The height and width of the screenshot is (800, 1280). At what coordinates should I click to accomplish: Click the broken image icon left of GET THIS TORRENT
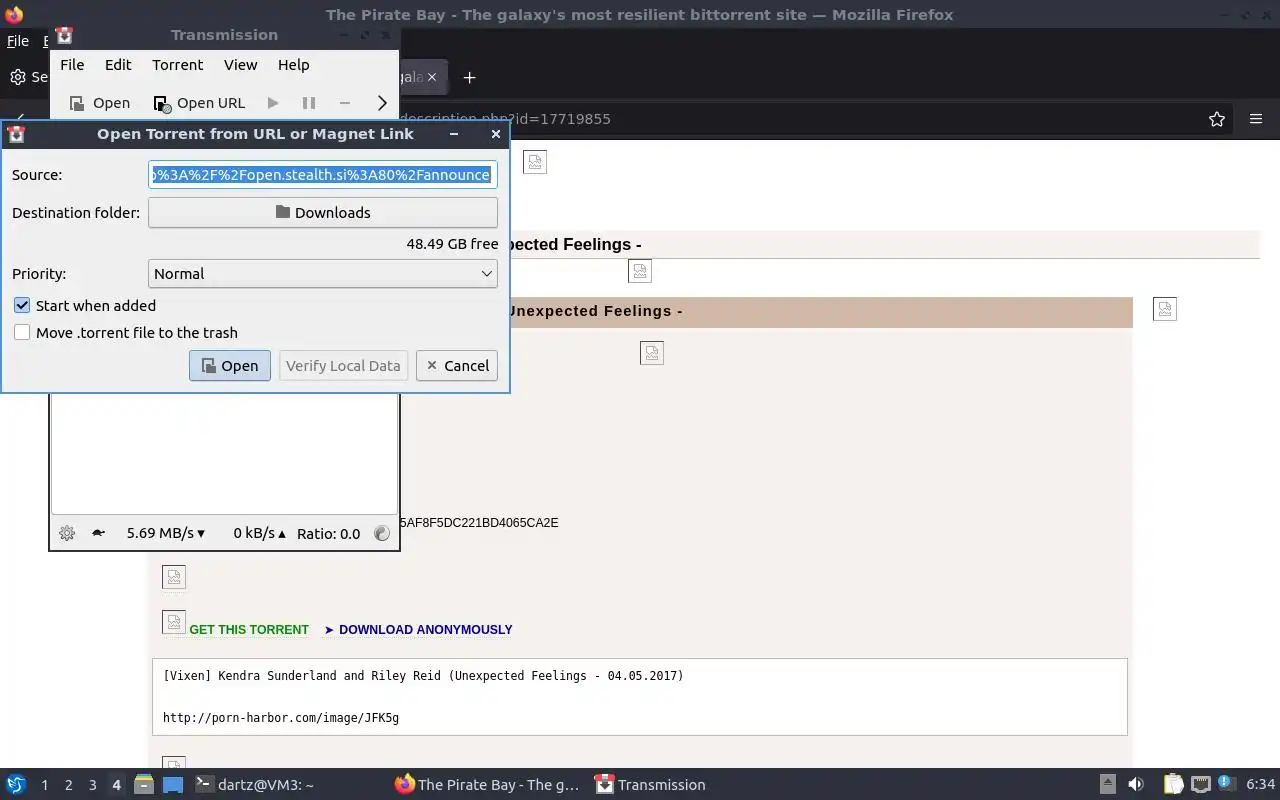point(174,621)
